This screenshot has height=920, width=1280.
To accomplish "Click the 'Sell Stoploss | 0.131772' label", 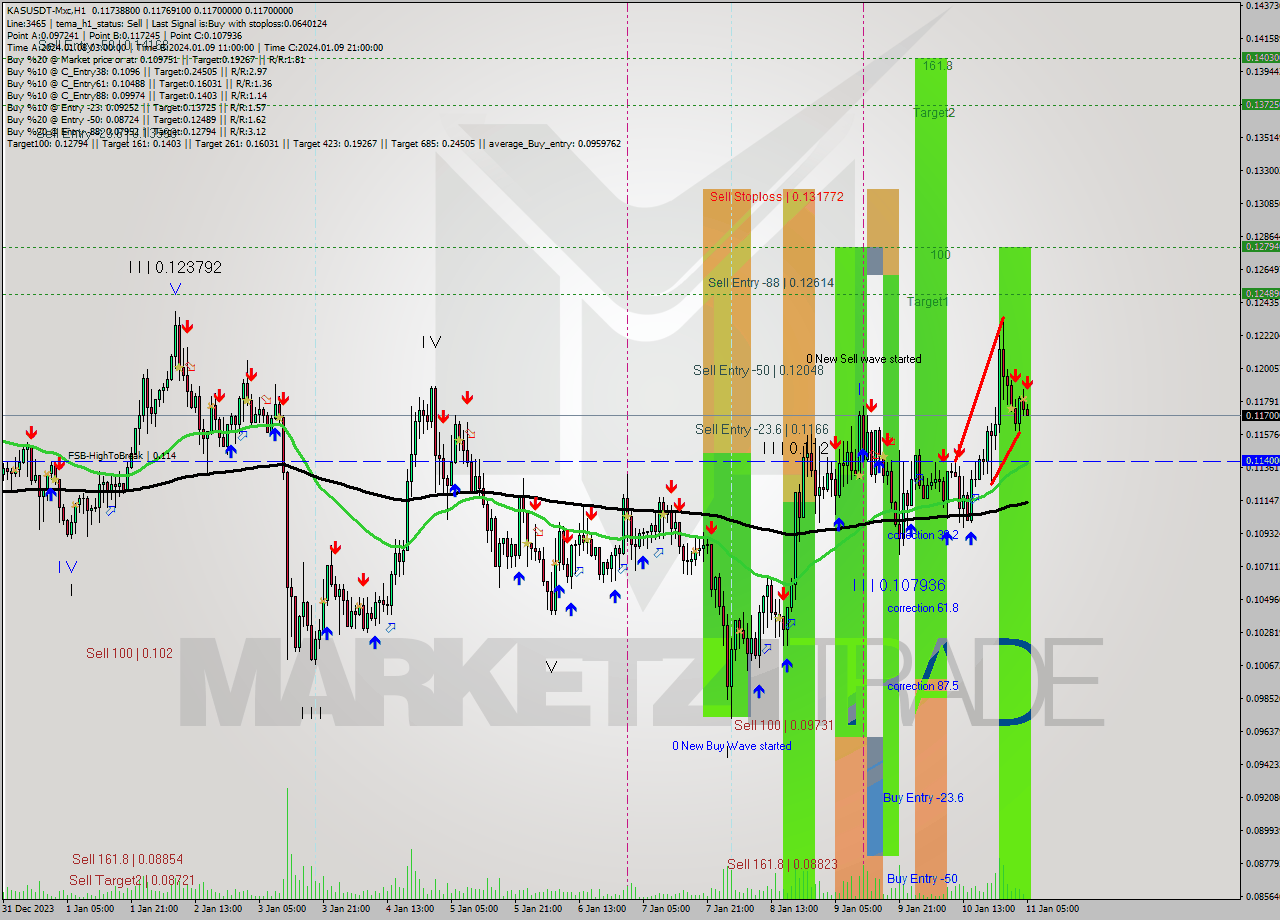I will (x=776, y=197).
